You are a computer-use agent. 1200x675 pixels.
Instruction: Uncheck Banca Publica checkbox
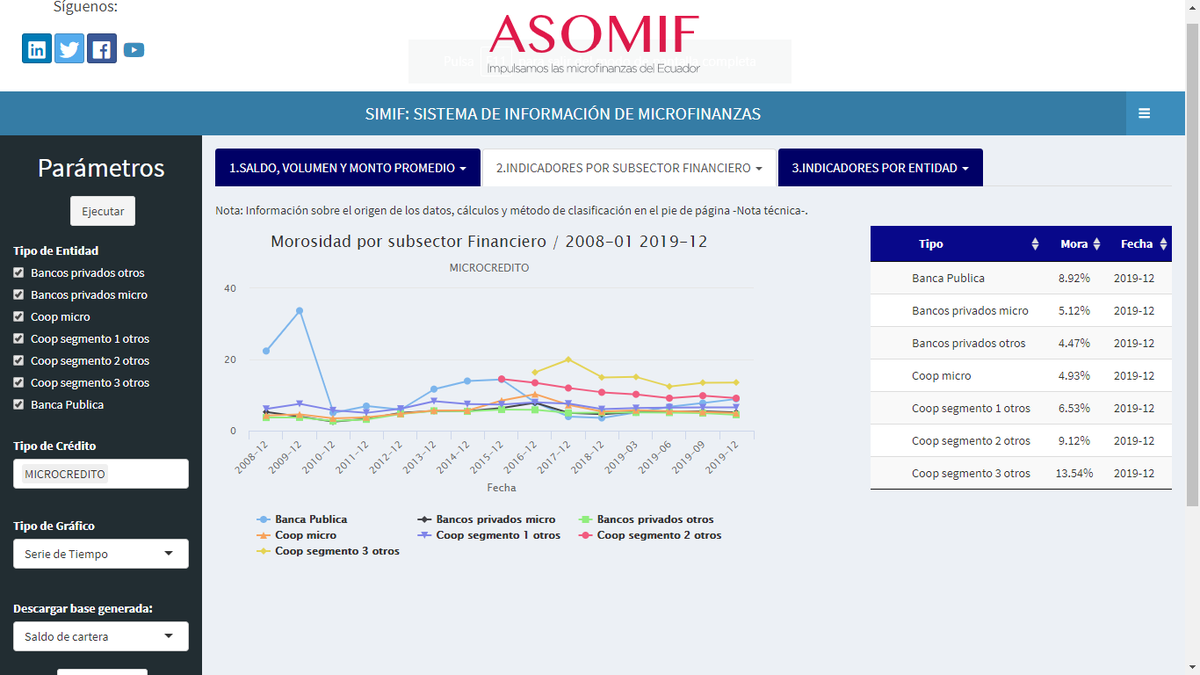point(19,405)
